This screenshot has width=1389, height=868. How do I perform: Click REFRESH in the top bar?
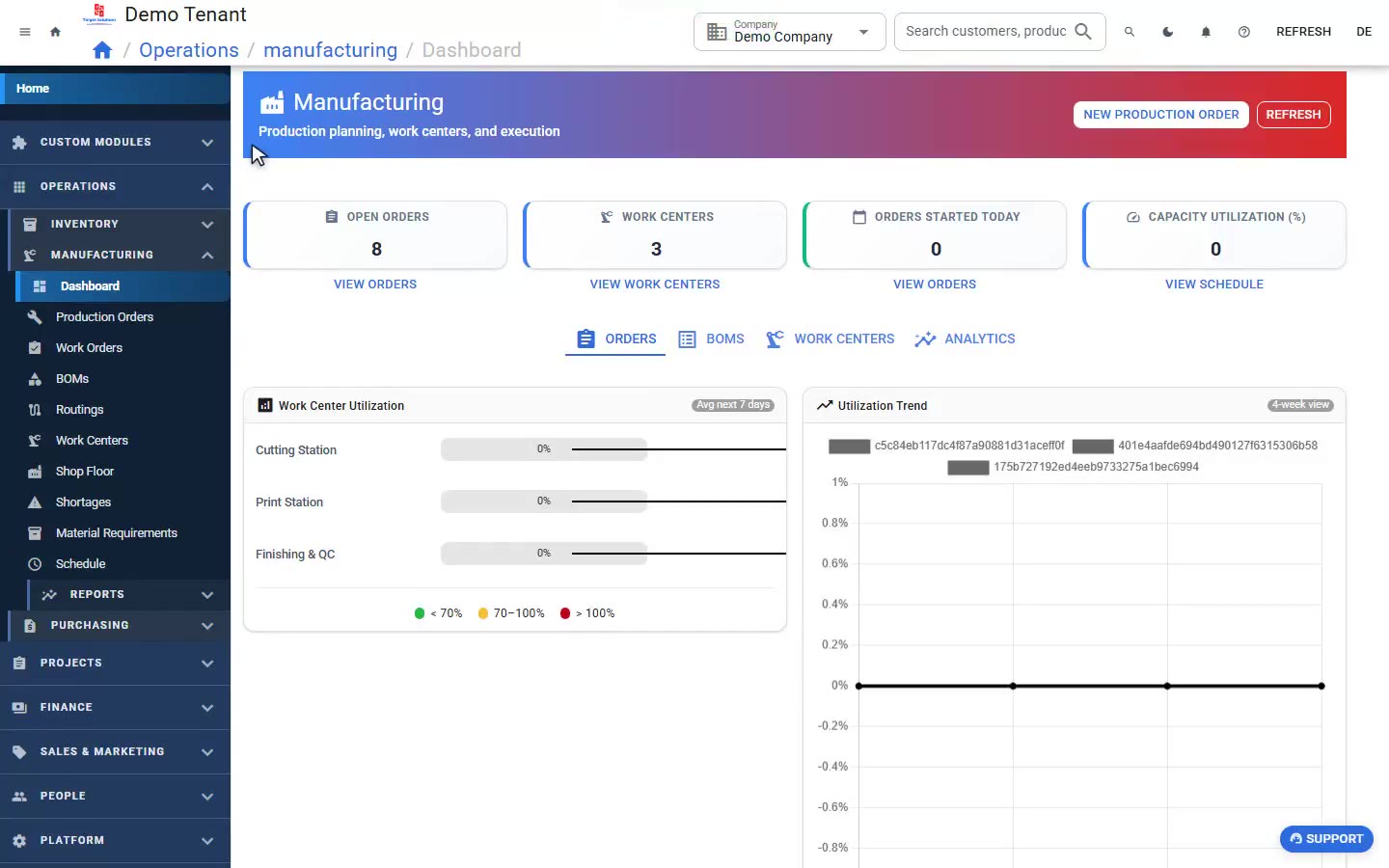[x=1303, y=32]
